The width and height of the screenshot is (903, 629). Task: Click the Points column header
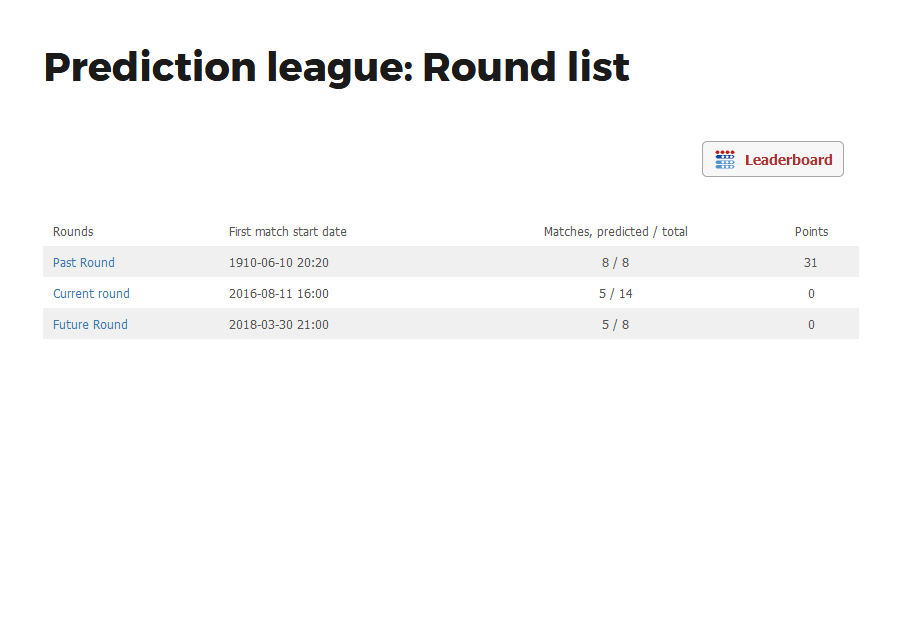[811, 232]
